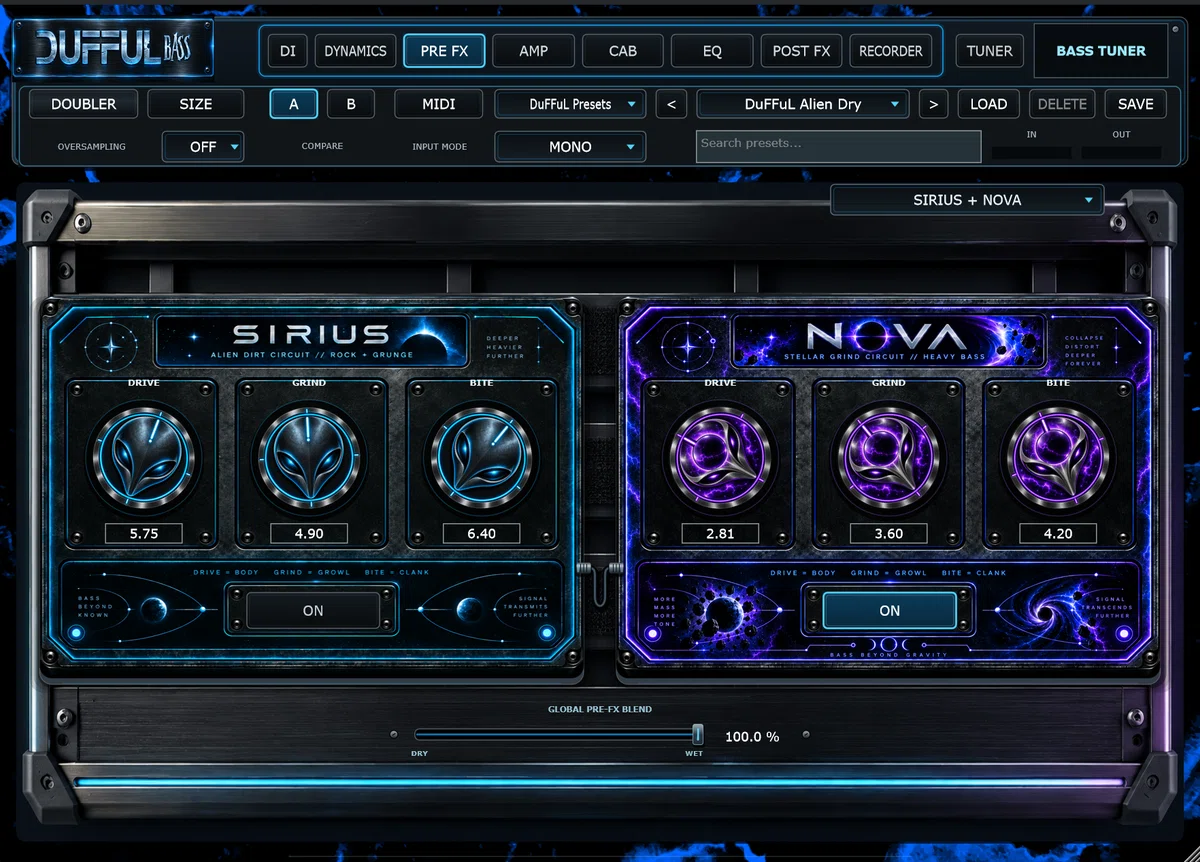The height and width of the screenshot is (862, 1200).
Task: Switch to the AMP tab
Action: coord(533,50)
